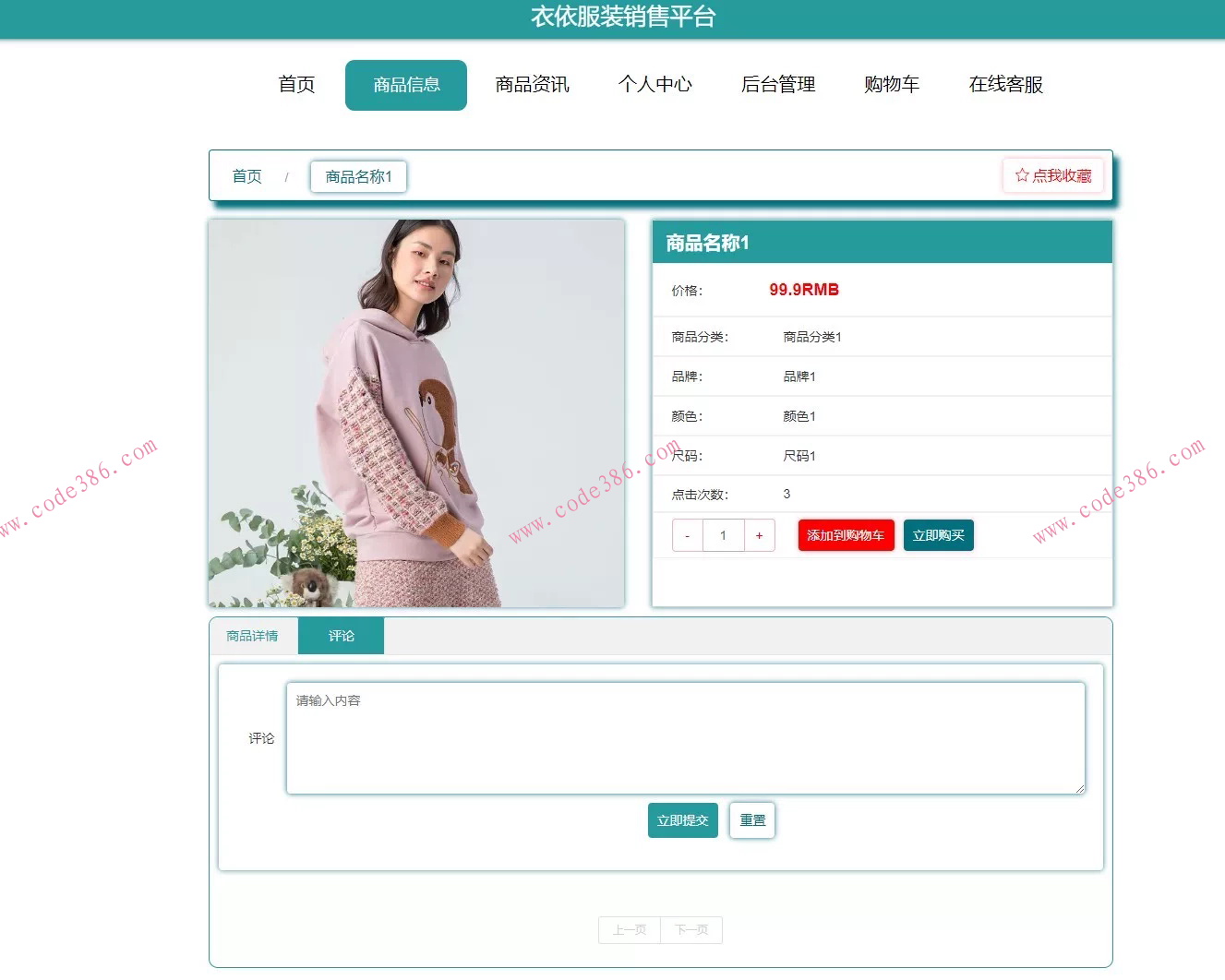Image resolution: width=1225 pixels, height=980 pixels.
Task: Open the 个人中心 menu item
Action: [655, 84]
